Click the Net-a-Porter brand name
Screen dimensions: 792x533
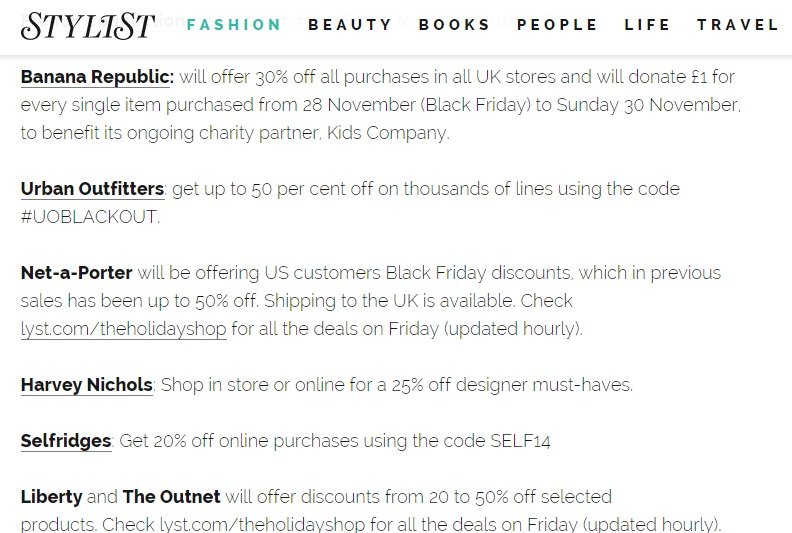[76, 273]
